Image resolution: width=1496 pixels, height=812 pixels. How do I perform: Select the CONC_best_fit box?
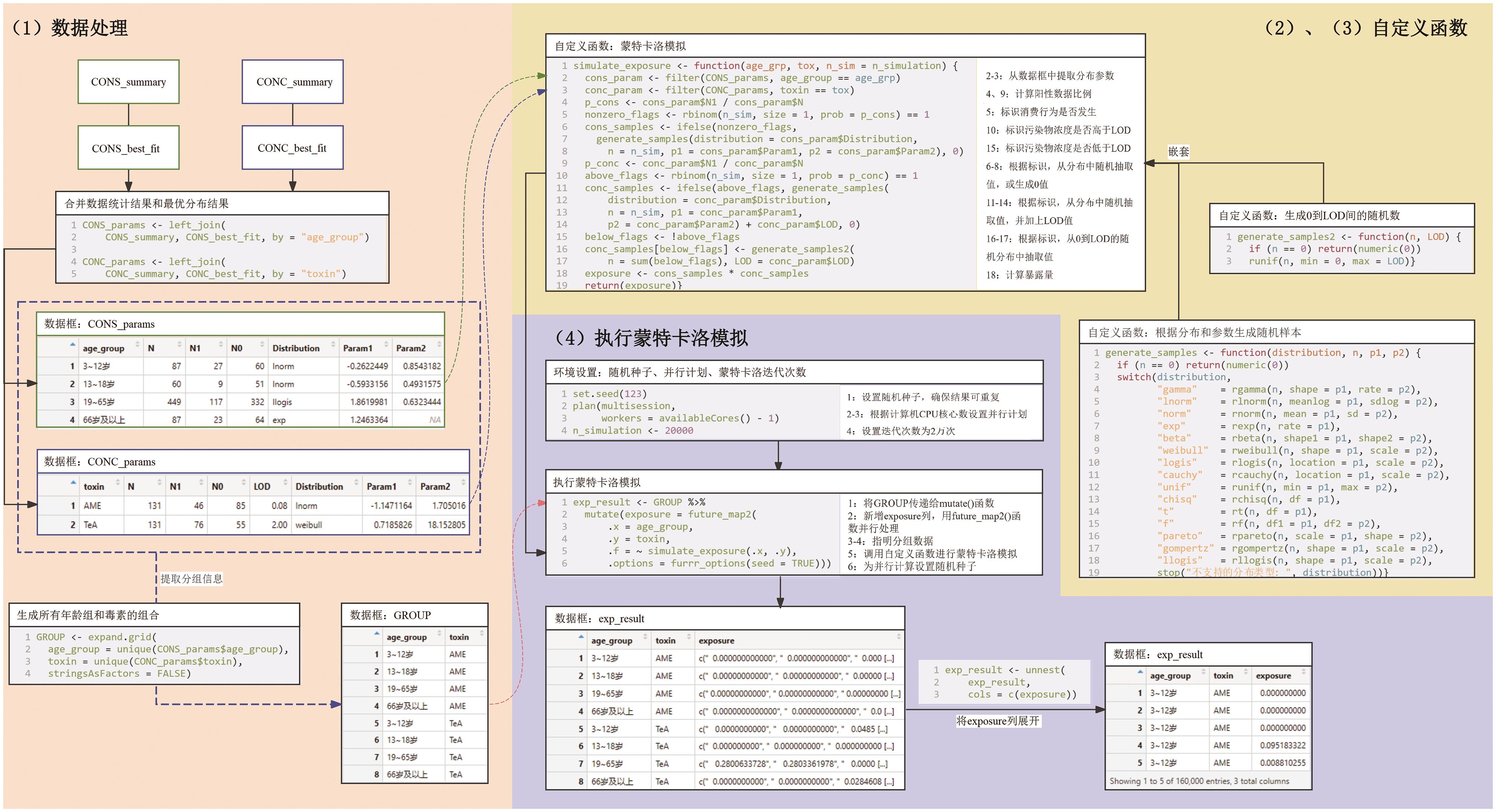[x=293, y=148]
